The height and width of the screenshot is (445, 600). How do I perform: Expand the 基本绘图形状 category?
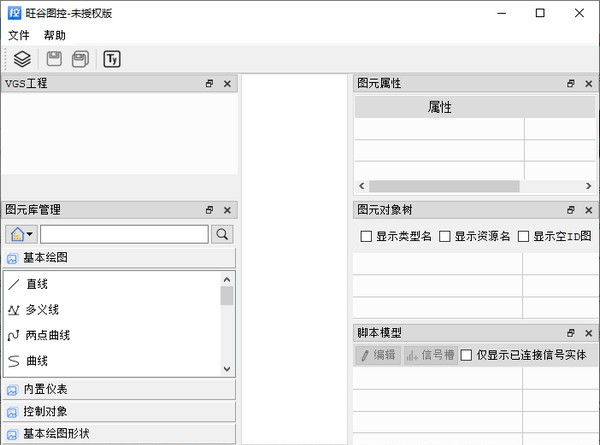(x=119, y=434)
